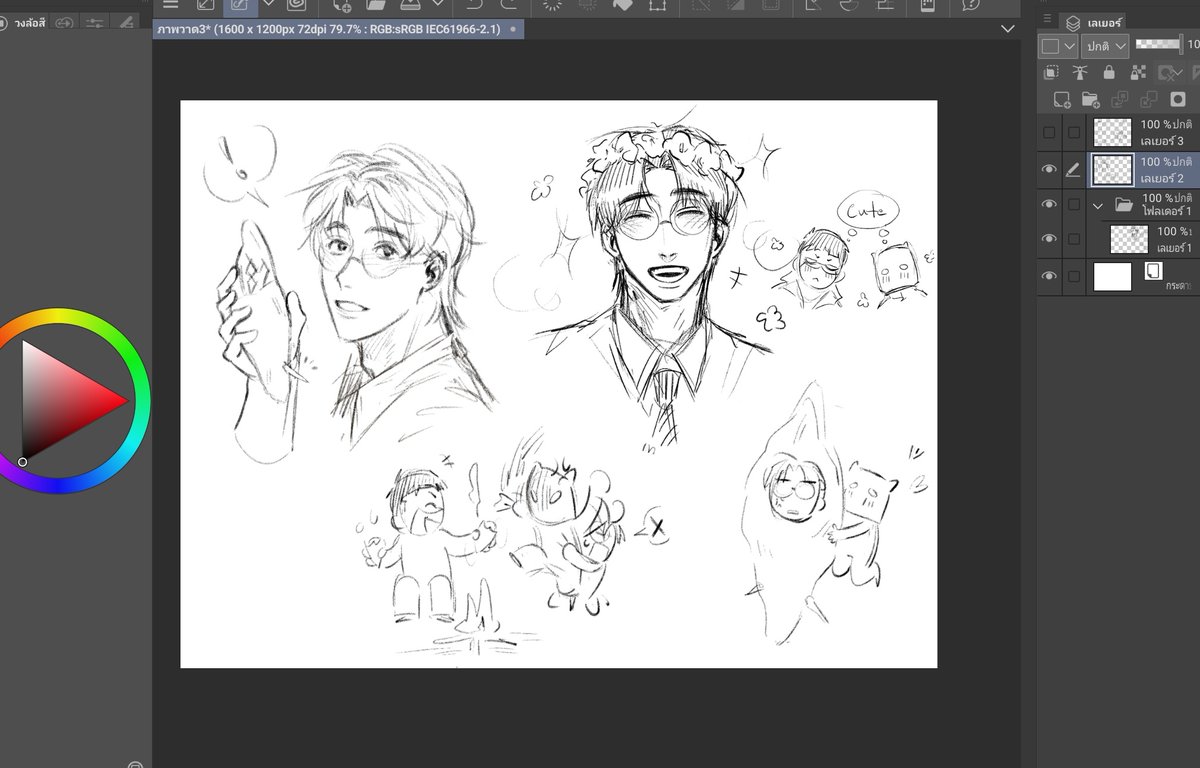1200x768 pixels.
Task: Select the white paper layer thumbnail
Action: (1112, 276)
